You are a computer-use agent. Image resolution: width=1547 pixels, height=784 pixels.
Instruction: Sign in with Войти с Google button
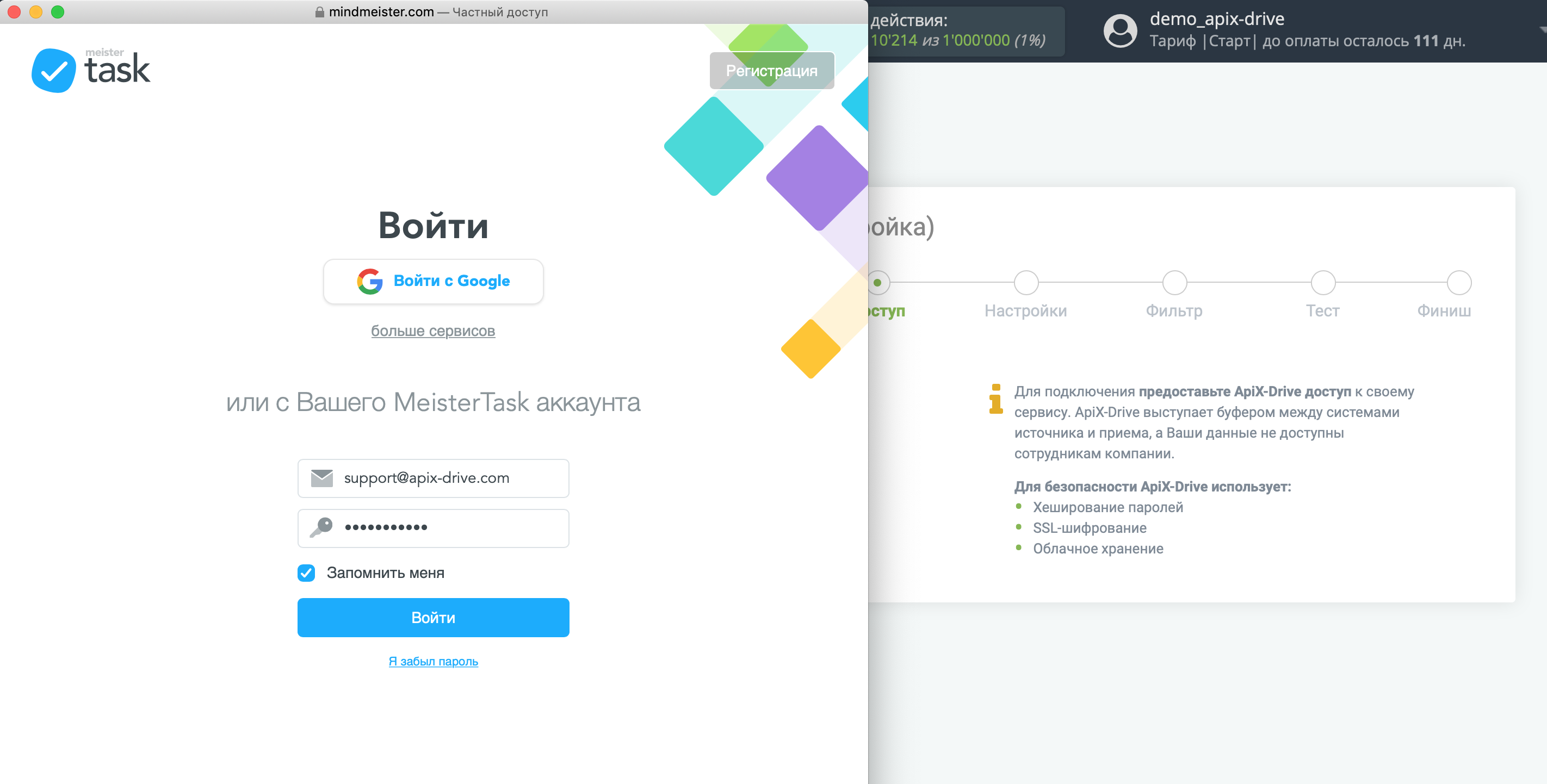434,281
